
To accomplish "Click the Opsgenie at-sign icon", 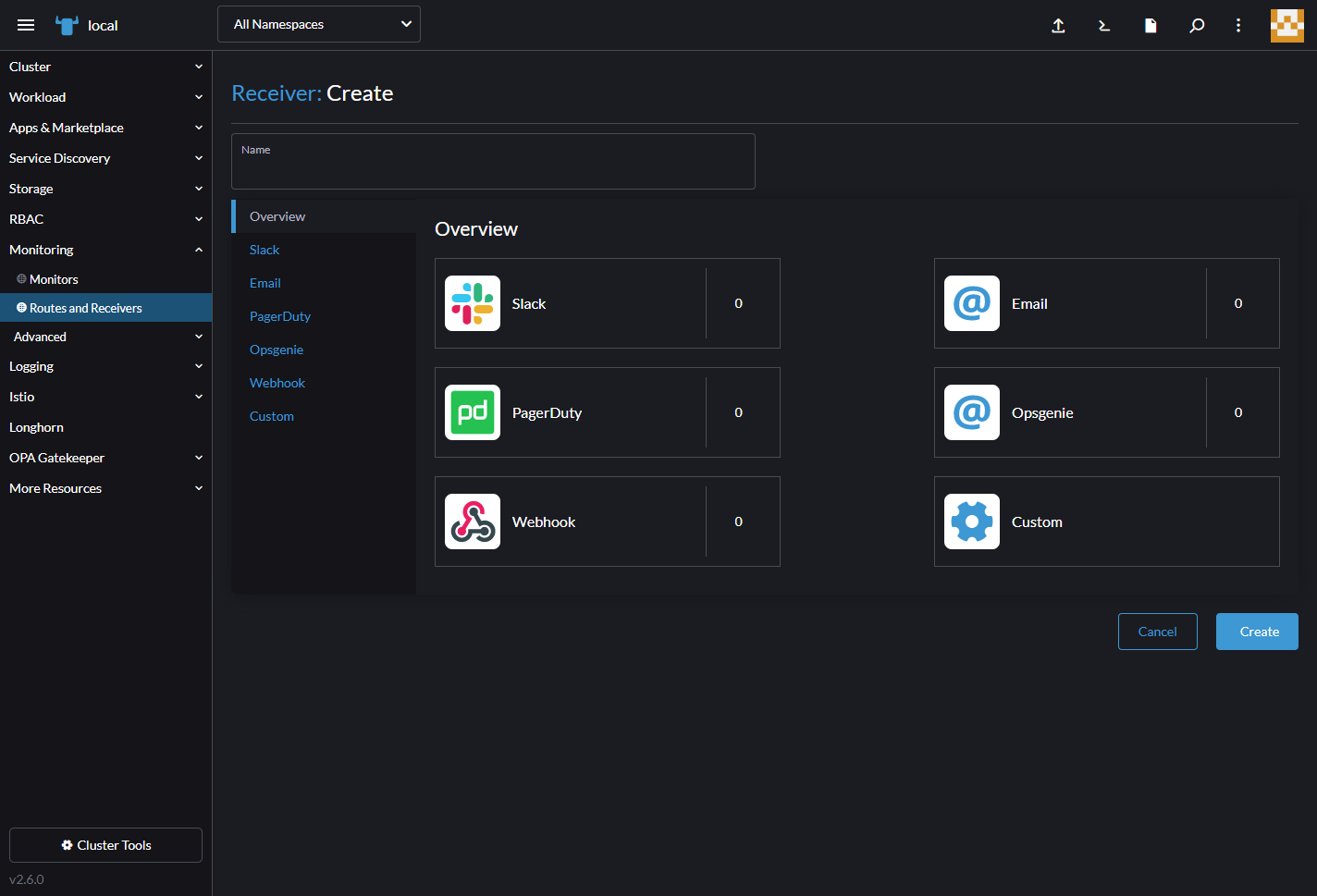I will pos(972,412).
